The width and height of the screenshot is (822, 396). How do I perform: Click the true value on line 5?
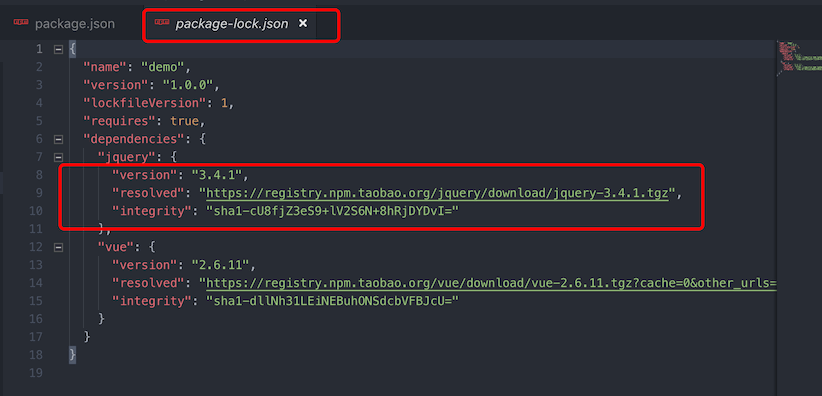[185, 121]
